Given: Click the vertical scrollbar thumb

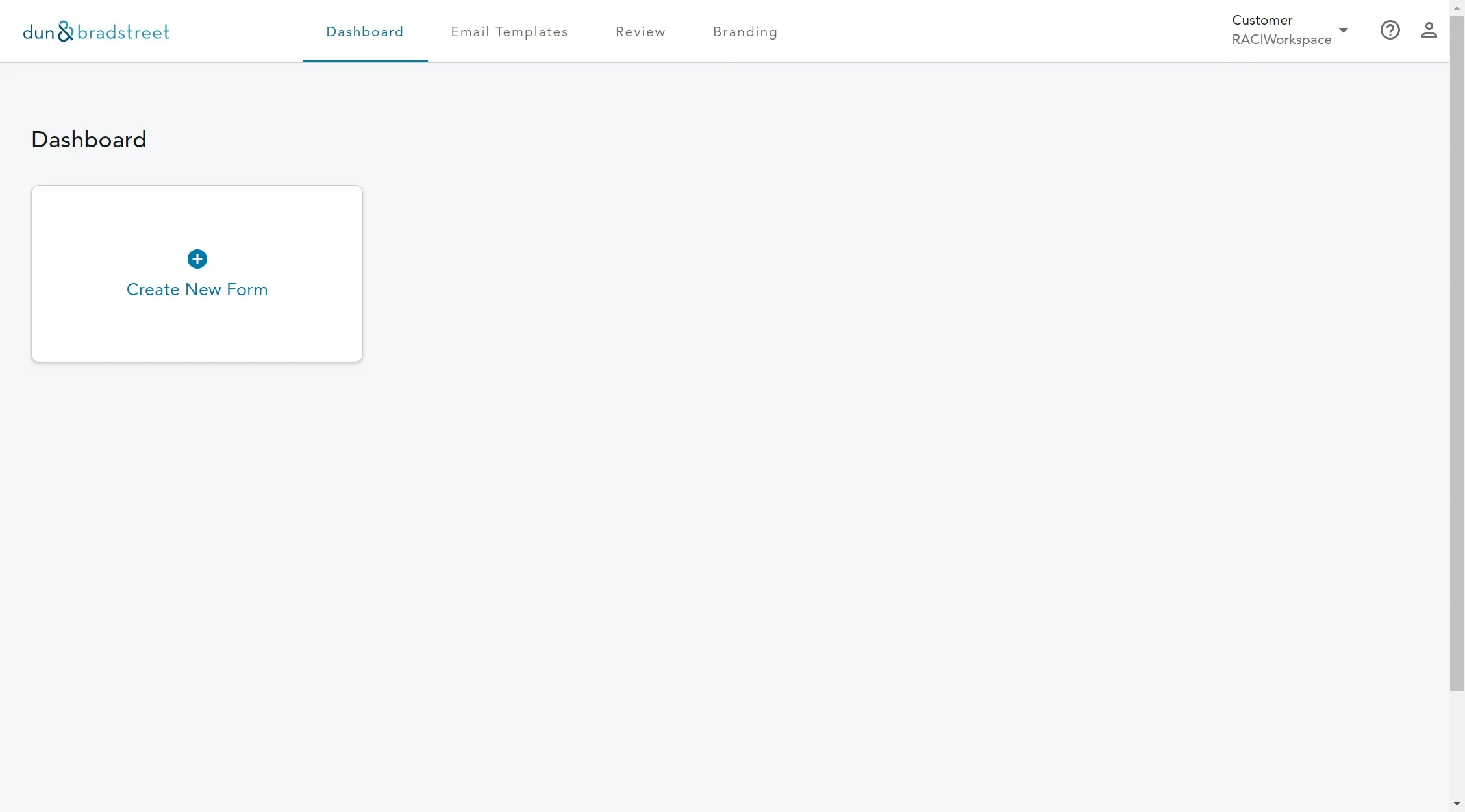Looking at the screenshot, I should (1457, 351).
